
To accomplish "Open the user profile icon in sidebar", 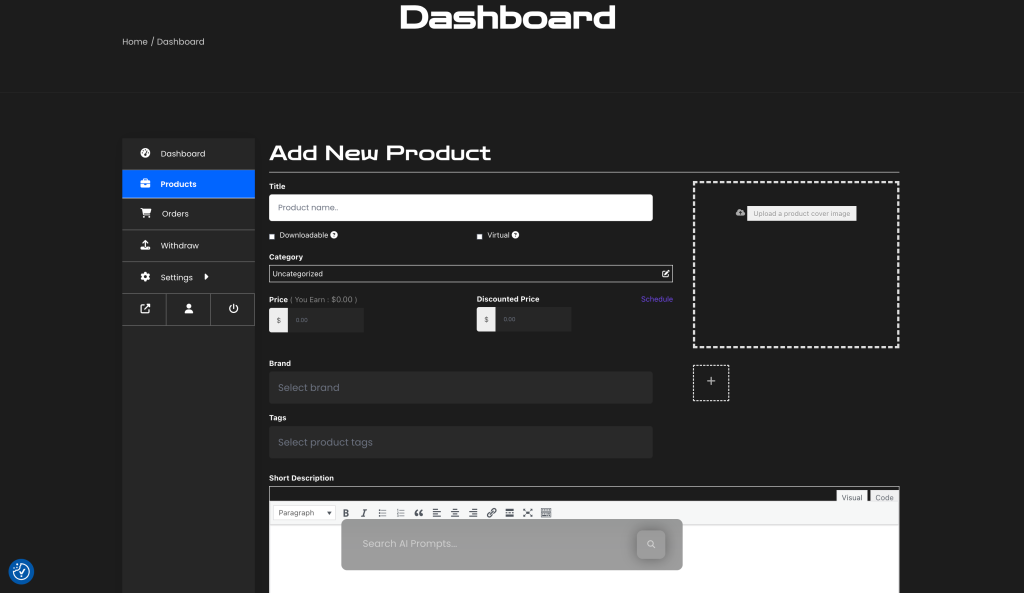I will 189,309.
